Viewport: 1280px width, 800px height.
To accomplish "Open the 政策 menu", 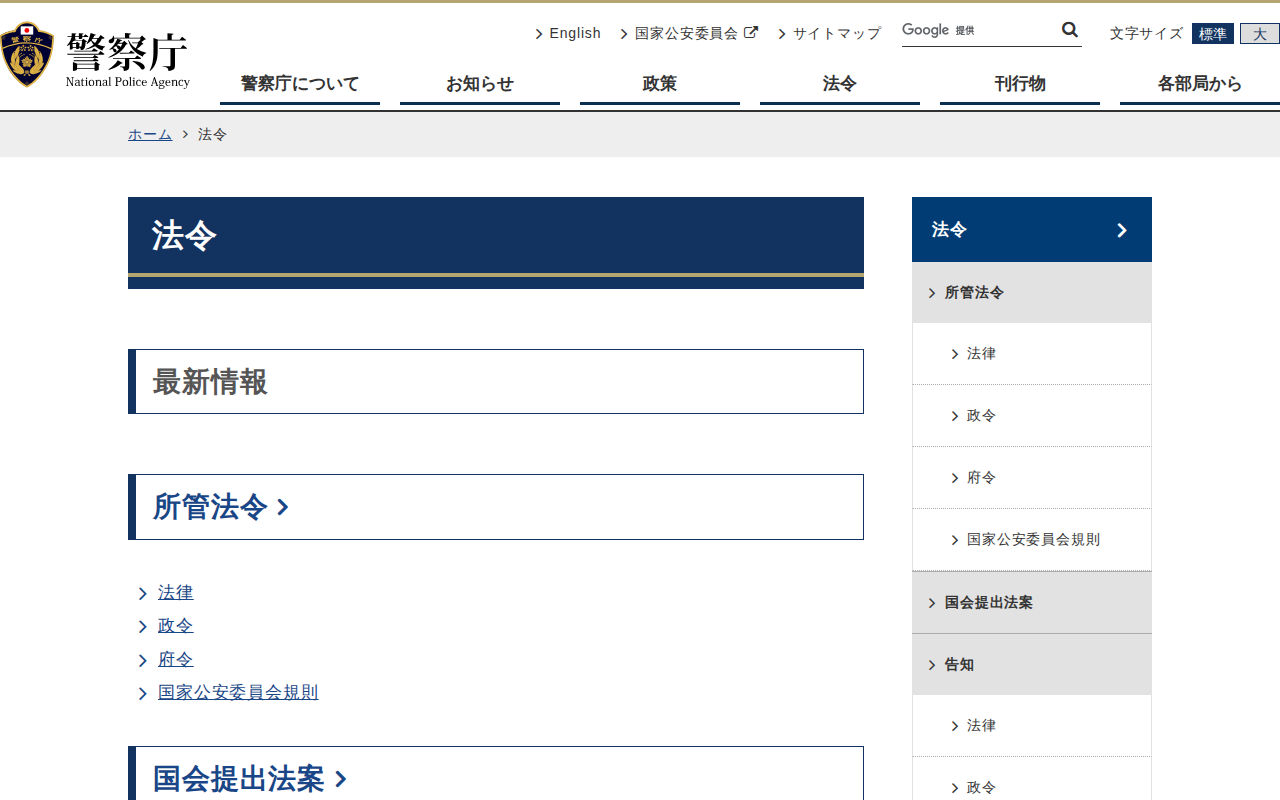I will 660,84.
